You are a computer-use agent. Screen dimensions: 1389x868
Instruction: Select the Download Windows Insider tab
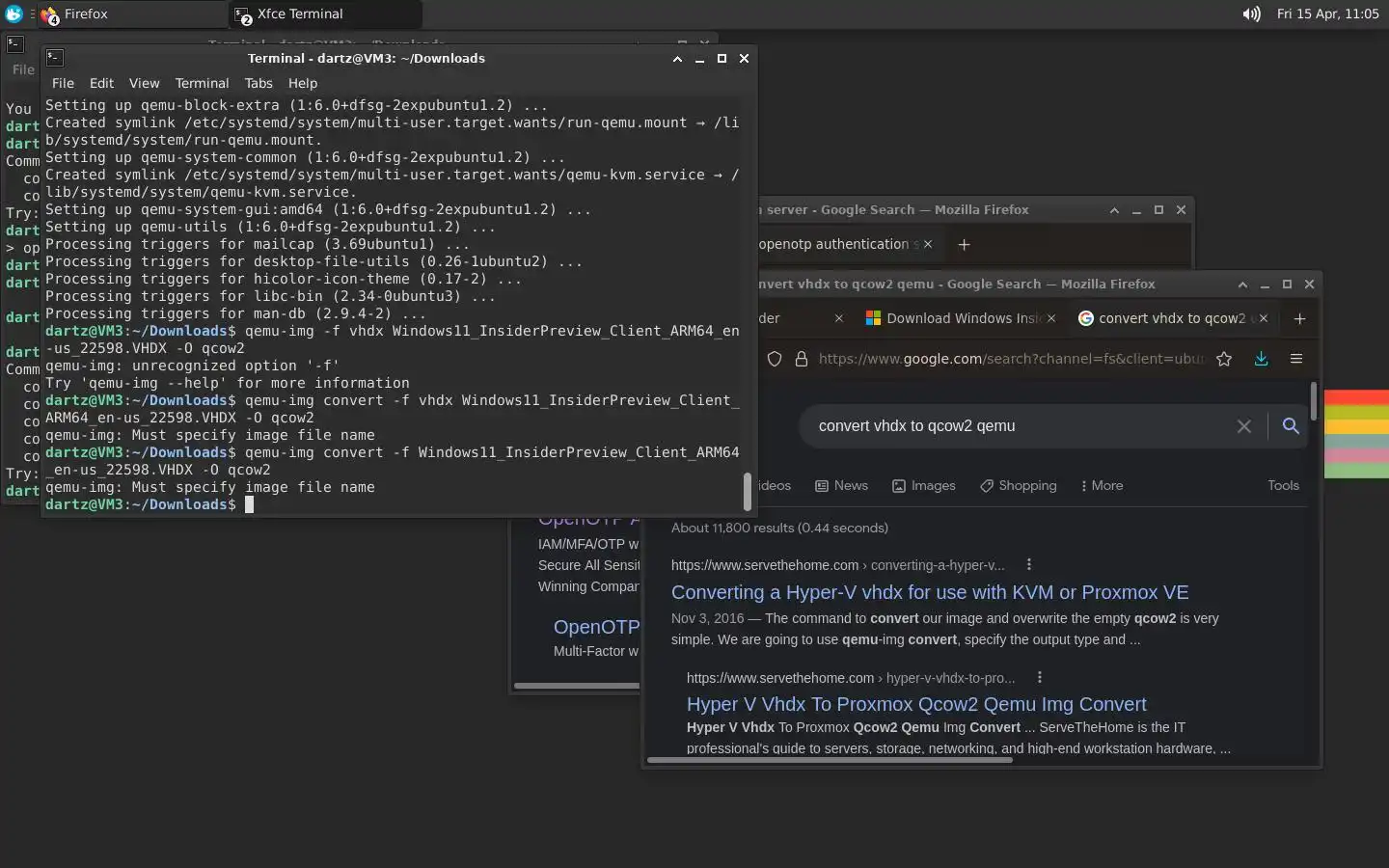960,318
